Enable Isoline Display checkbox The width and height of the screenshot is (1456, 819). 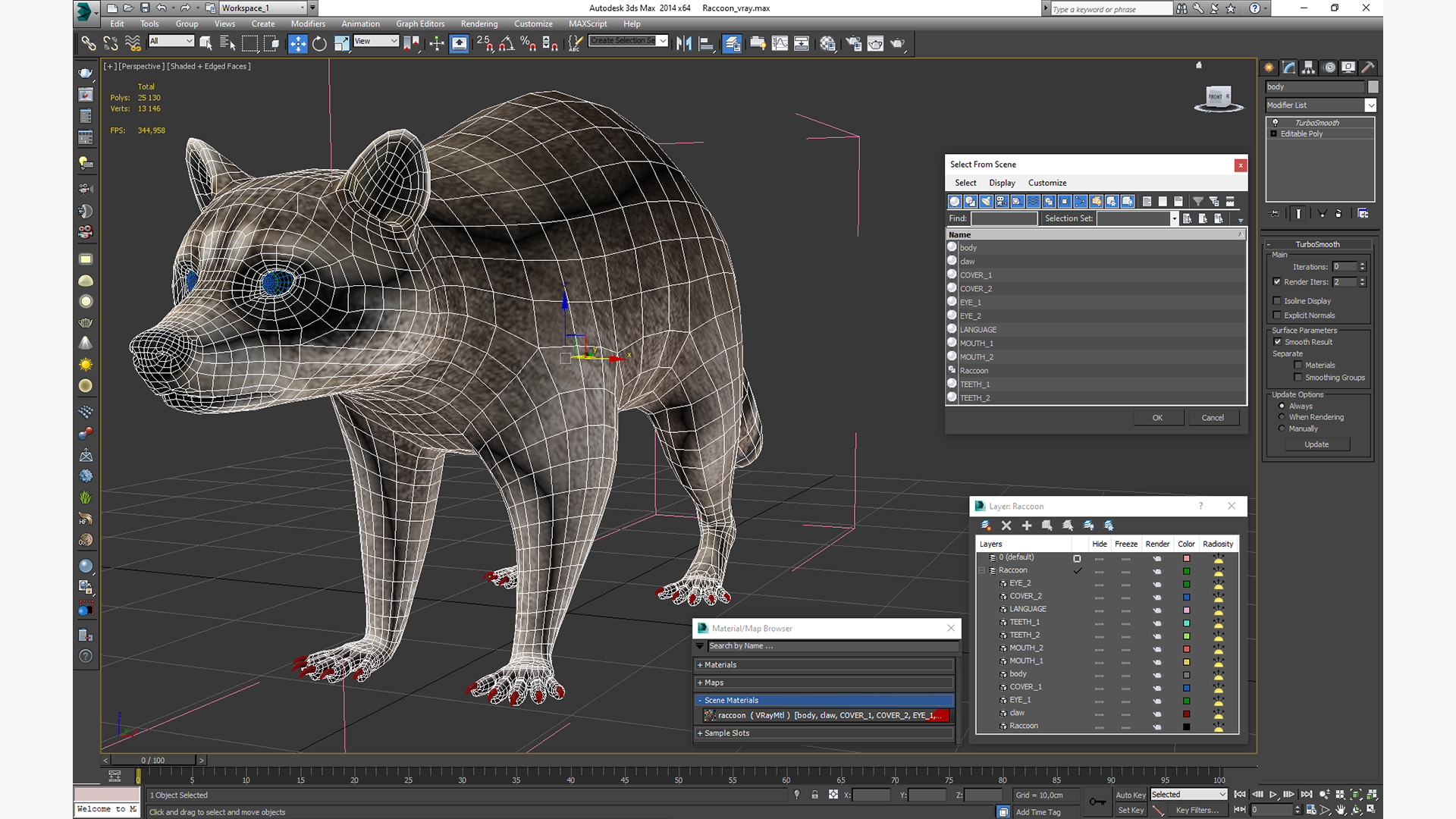point(1277,300)
